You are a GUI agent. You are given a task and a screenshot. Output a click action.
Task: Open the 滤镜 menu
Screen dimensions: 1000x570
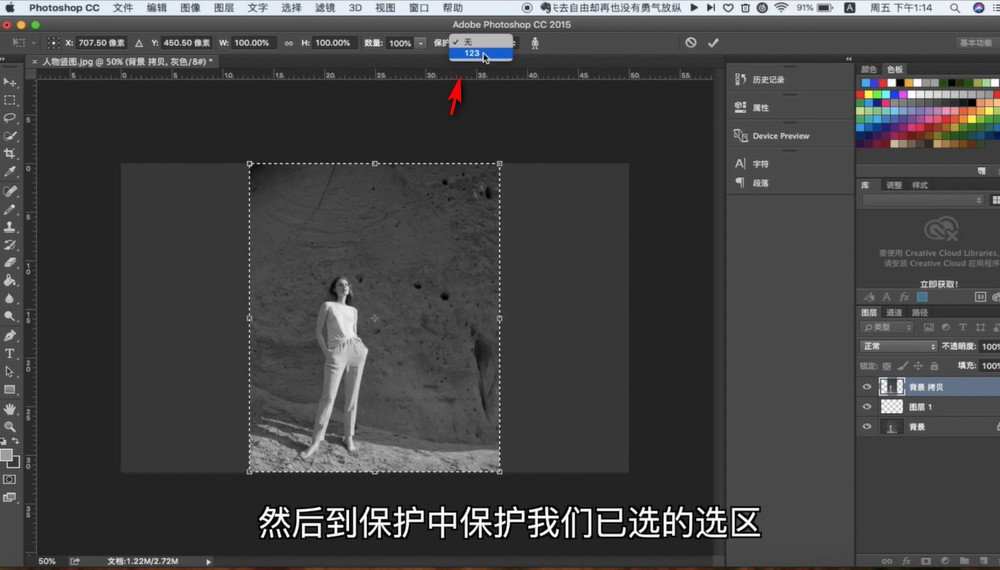[x=325, y=8]
